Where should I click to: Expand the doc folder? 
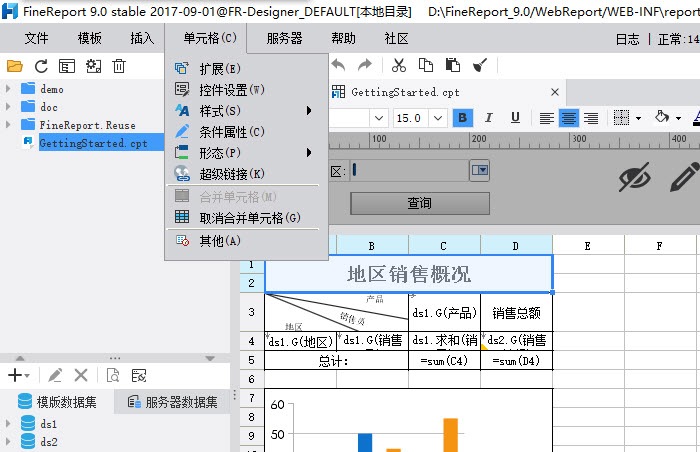(8, 107)
